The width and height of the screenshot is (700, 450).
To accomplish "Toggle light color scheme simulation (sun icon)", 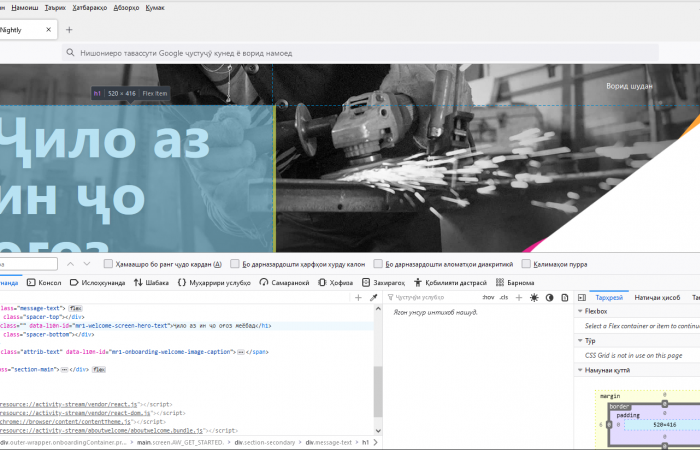I will (534, 297).
